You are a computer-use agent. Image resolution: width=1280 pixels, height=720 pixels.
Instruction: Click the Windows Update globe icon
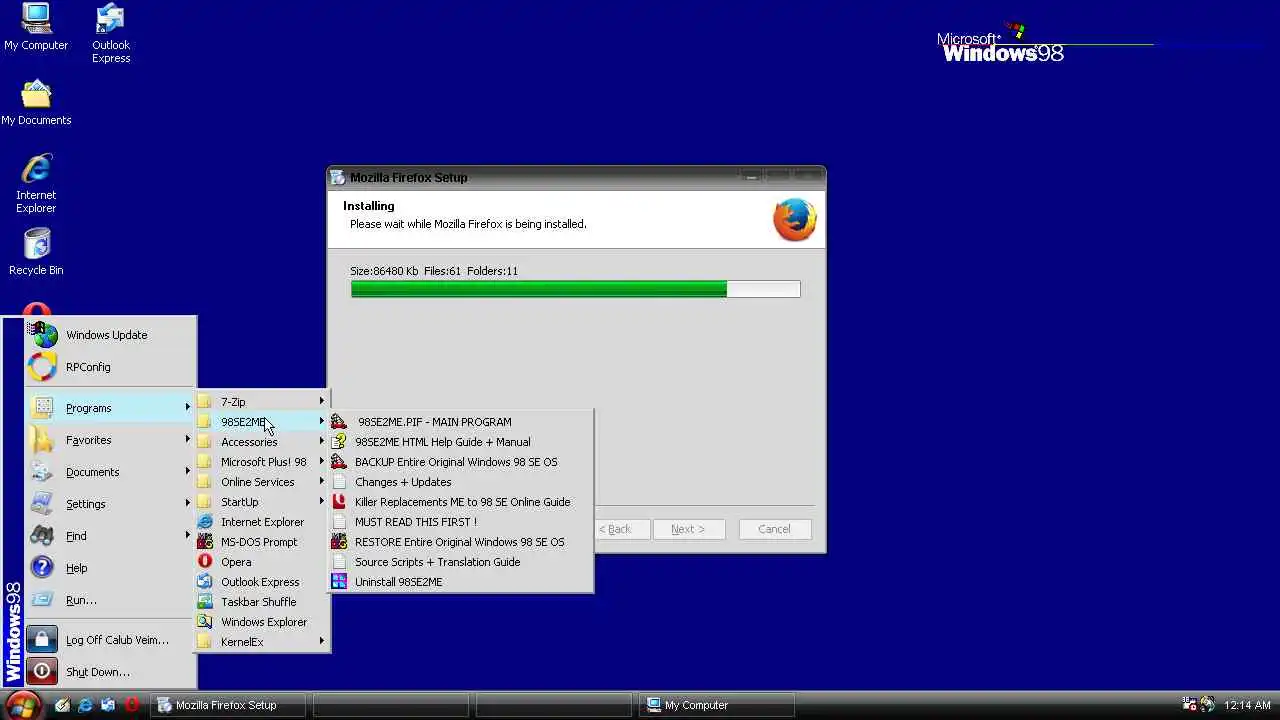[42, 335]
